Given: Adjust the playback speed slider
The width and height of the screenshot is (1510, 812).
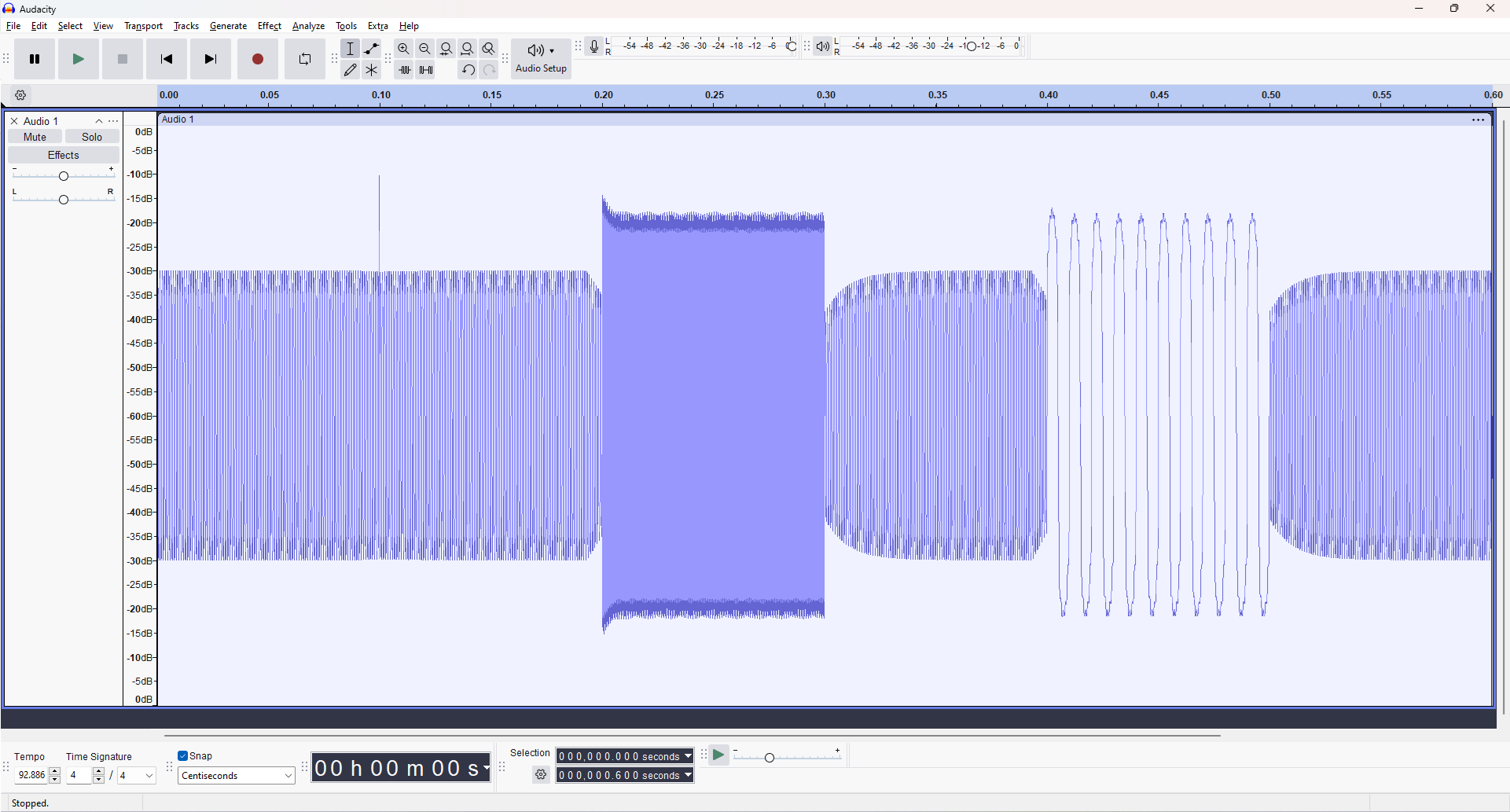Looking at the screenshot, I should coord(768,757).
